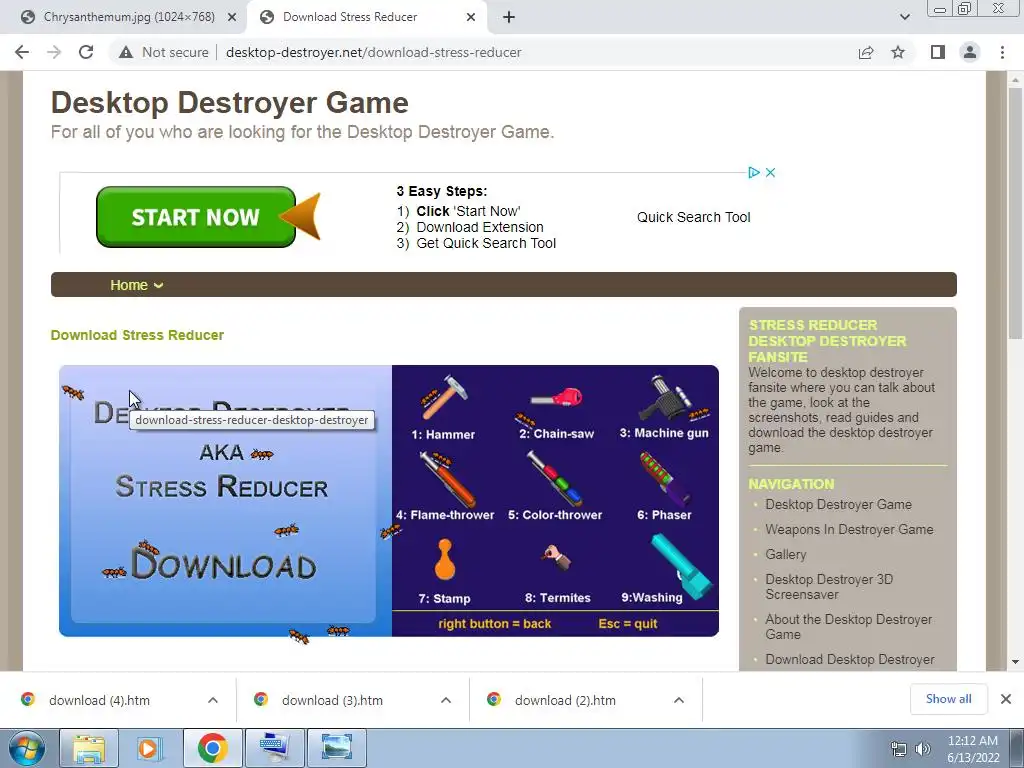Click the Hammer weapon icon
1024x768 pixels.
point(445,396)
